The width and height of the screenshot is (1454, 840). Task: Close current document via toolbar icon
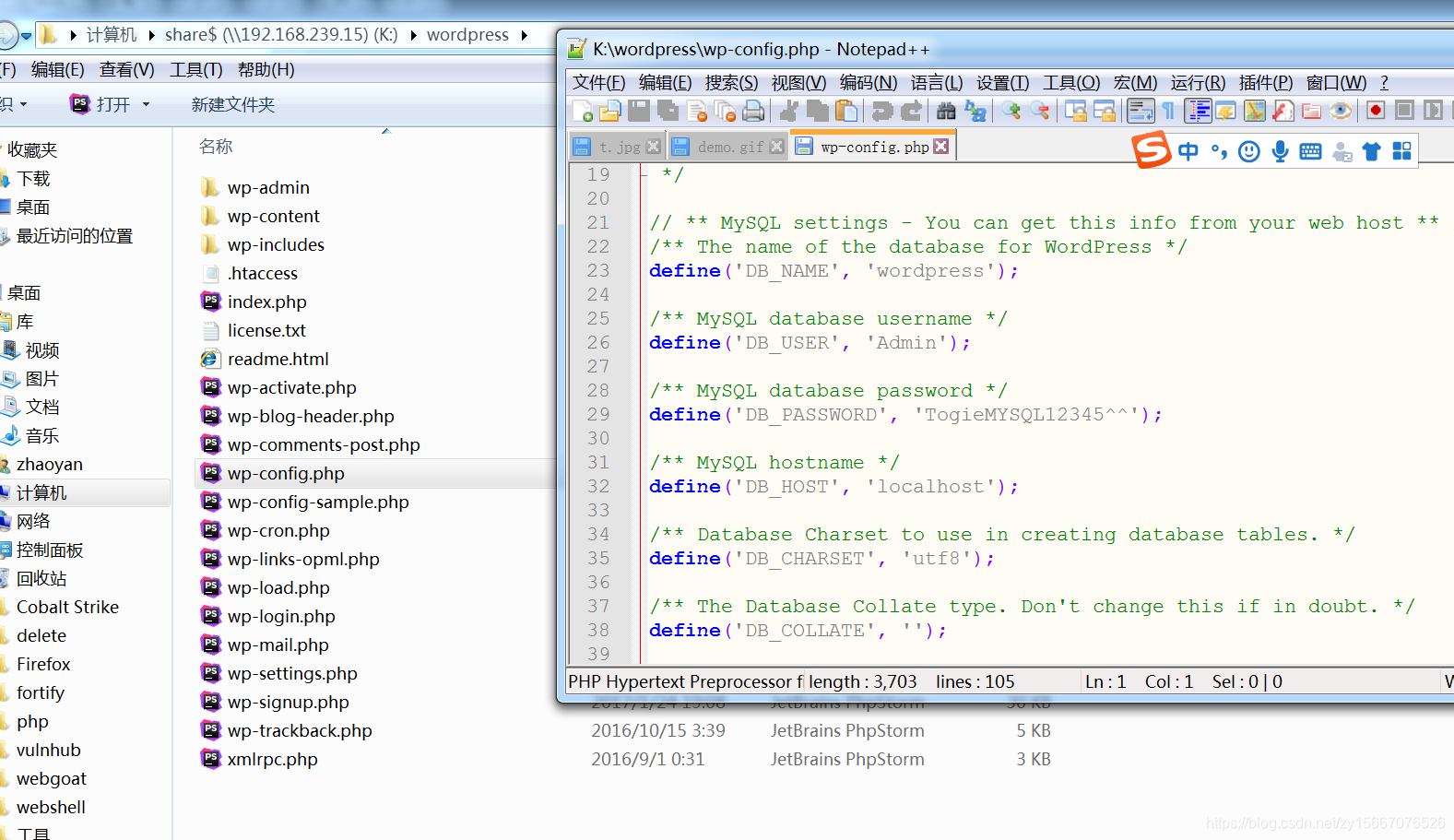[697, 112]
